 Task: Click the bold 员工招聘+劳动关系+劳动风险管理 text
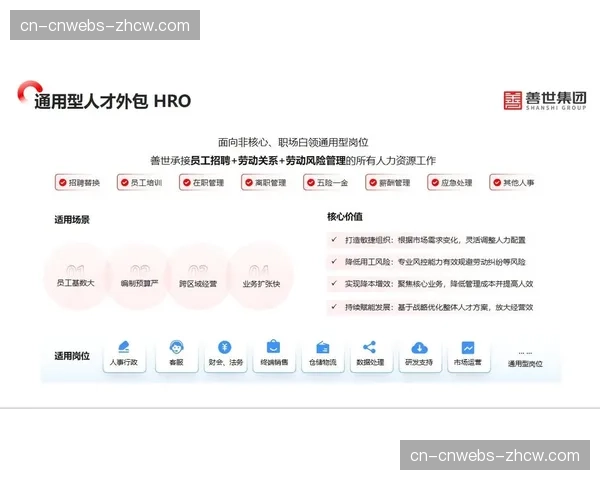[x=268, y=160]
